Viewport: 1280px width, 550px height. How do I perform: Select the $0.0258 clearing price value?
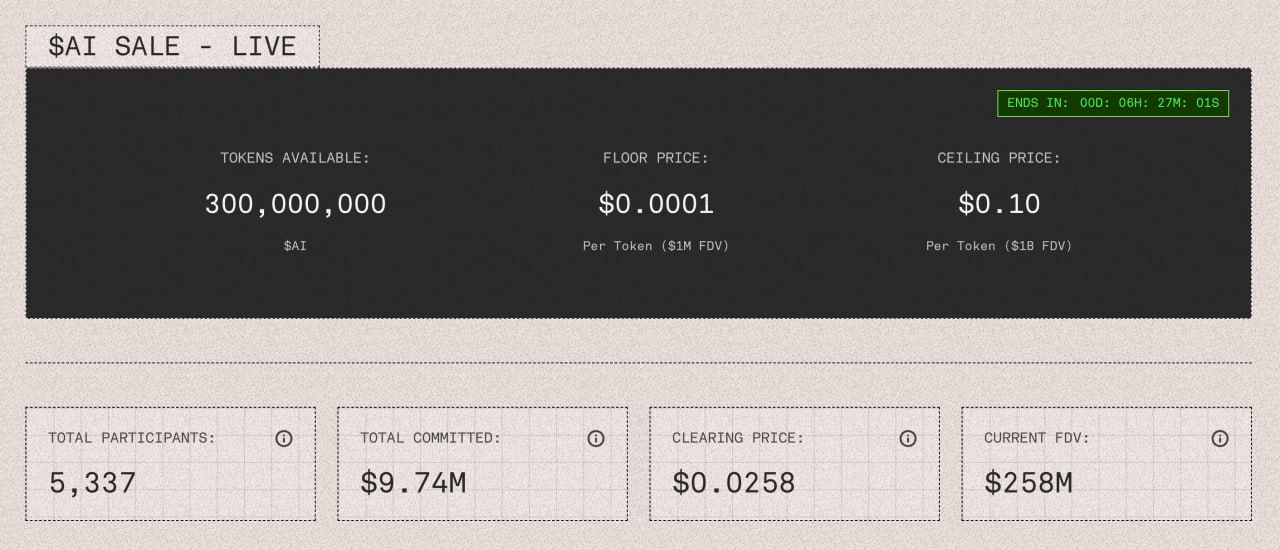[733, 483]
